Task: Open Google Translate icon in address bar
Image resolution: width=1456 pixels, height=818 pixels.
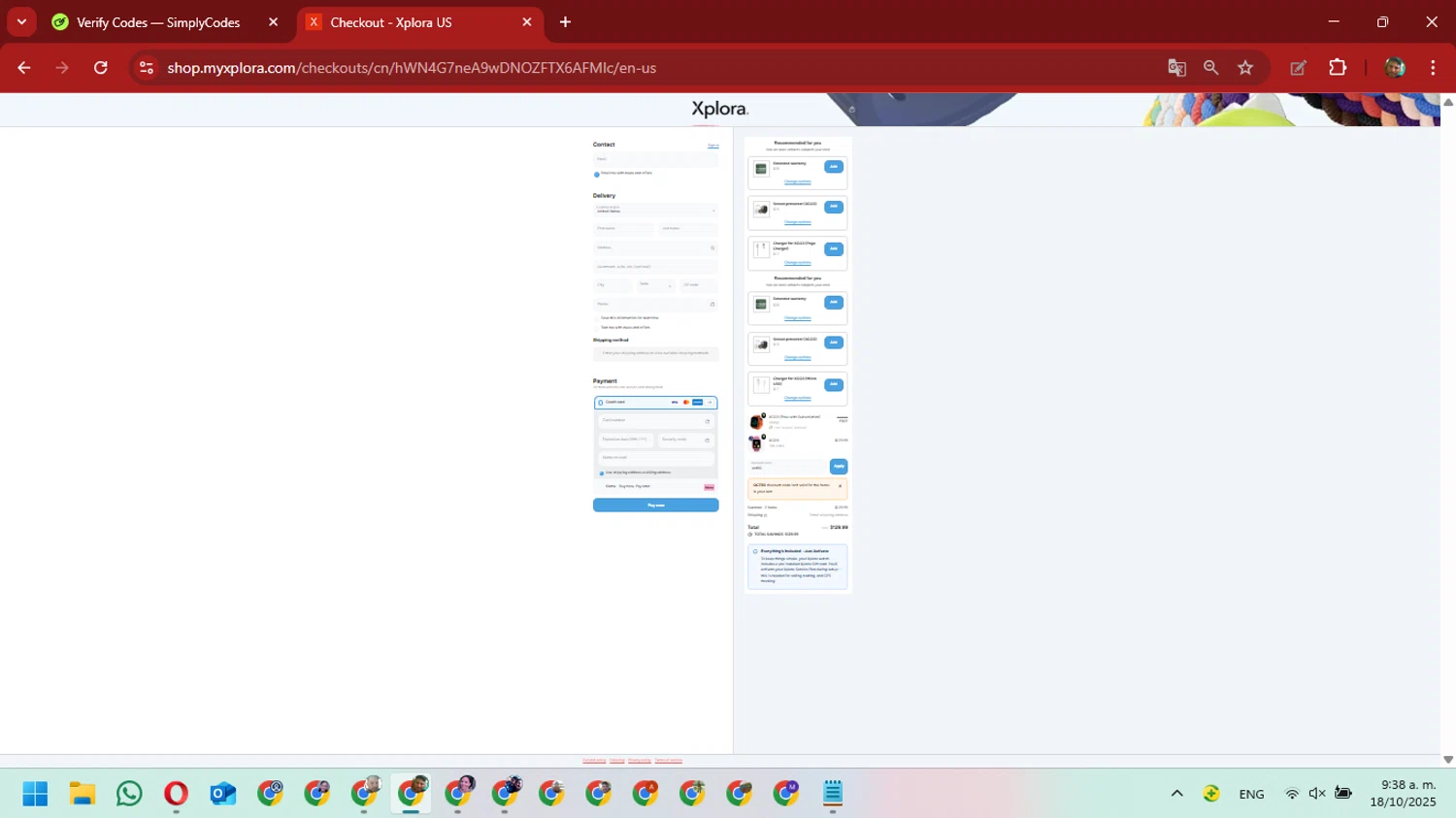Action: (1176, 68)
